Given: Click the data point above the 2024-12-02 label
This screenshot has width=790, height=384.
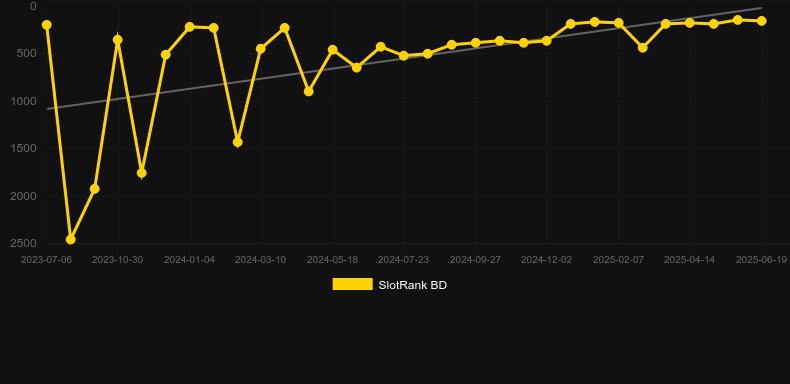Looking at the screenshot, I should [x=547, y=40].
